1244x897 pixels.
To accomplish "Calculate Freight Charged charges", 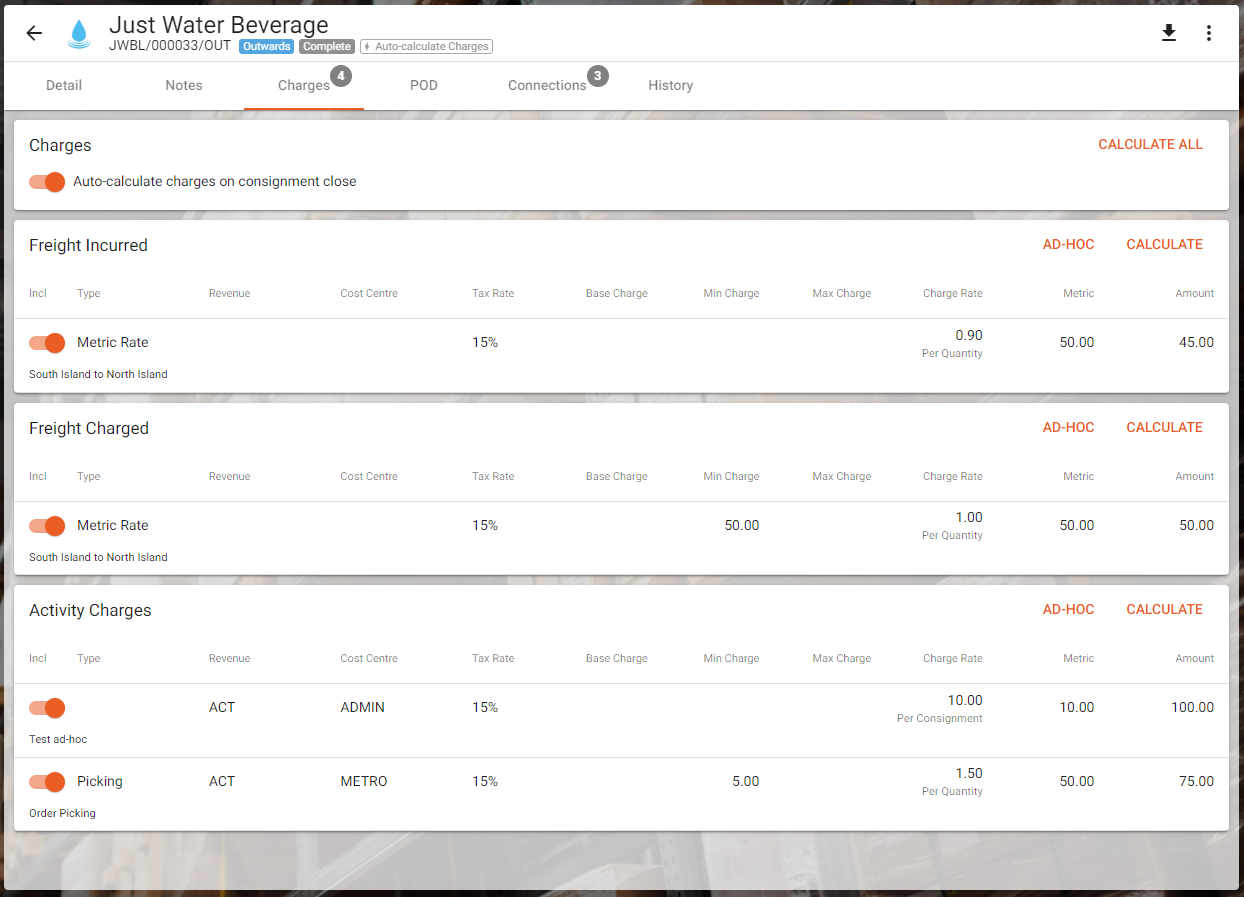I will coord(1165,428).
